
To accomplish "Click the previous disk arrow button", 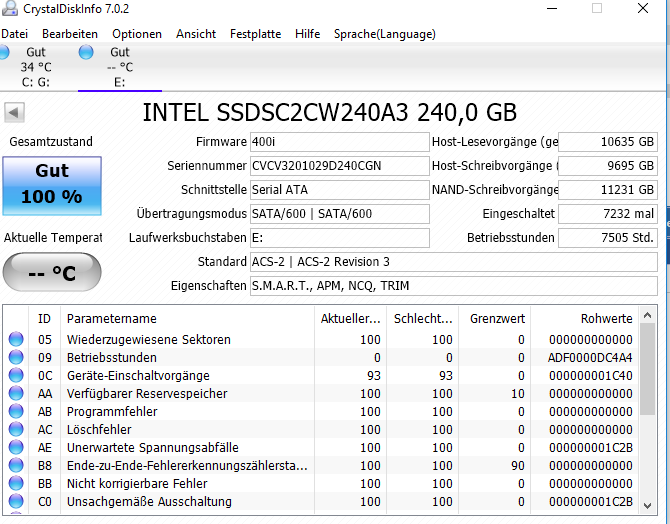I will pyautogui.click(x=14, y=111).
